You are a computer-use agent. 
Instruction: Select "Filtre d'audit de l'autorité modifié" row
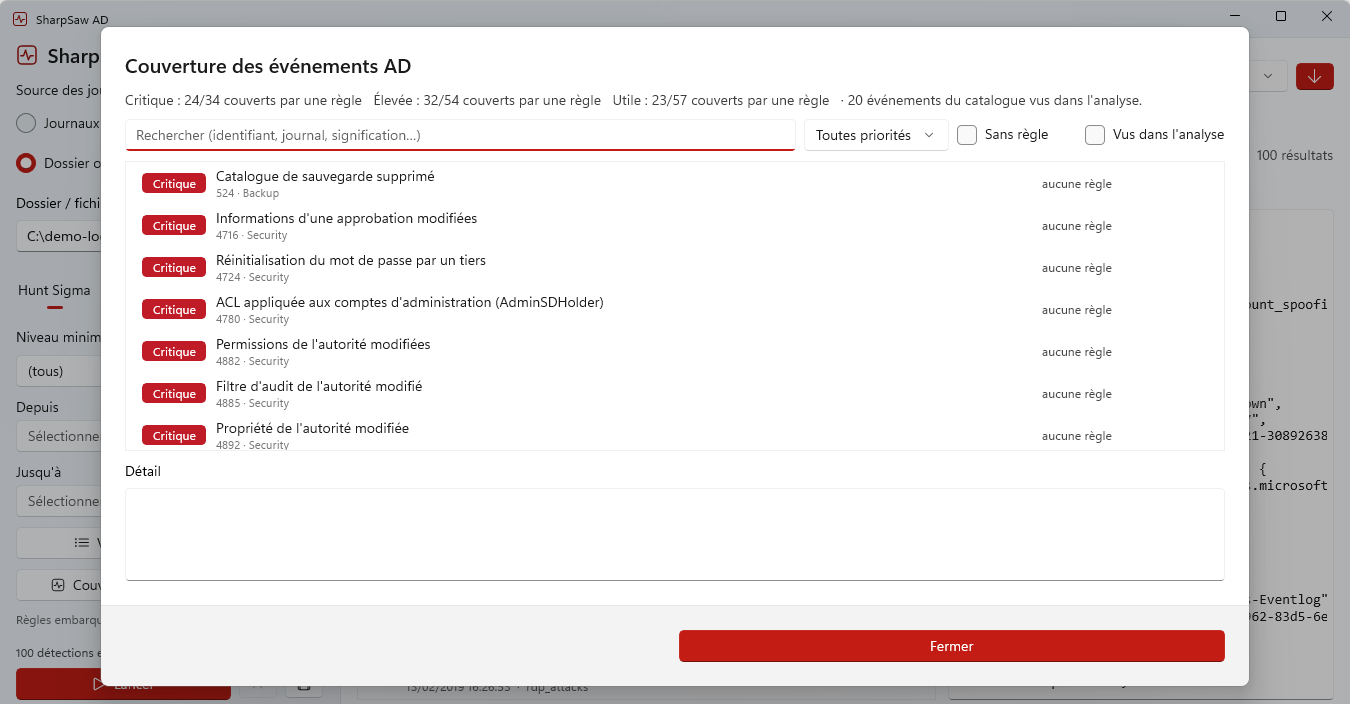pos(674,394)
